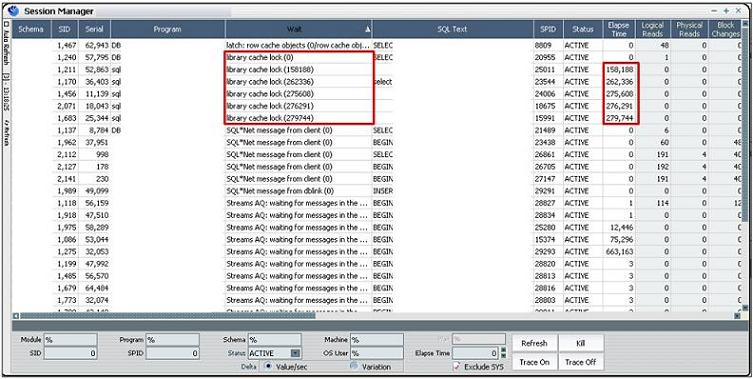Viewport: 753px width, 379px height.
Task: Click the SID filter input field
Action: coord(70,353)
